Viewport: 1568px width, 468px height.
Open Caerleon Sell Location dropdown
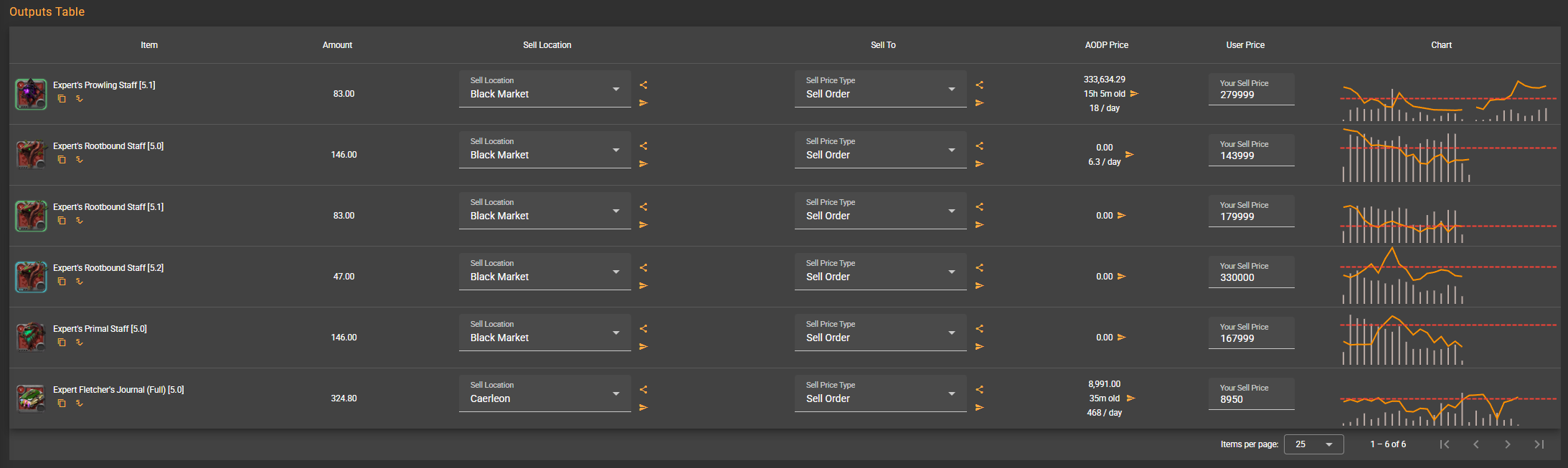pyautogui.click(x=544, y=393)
